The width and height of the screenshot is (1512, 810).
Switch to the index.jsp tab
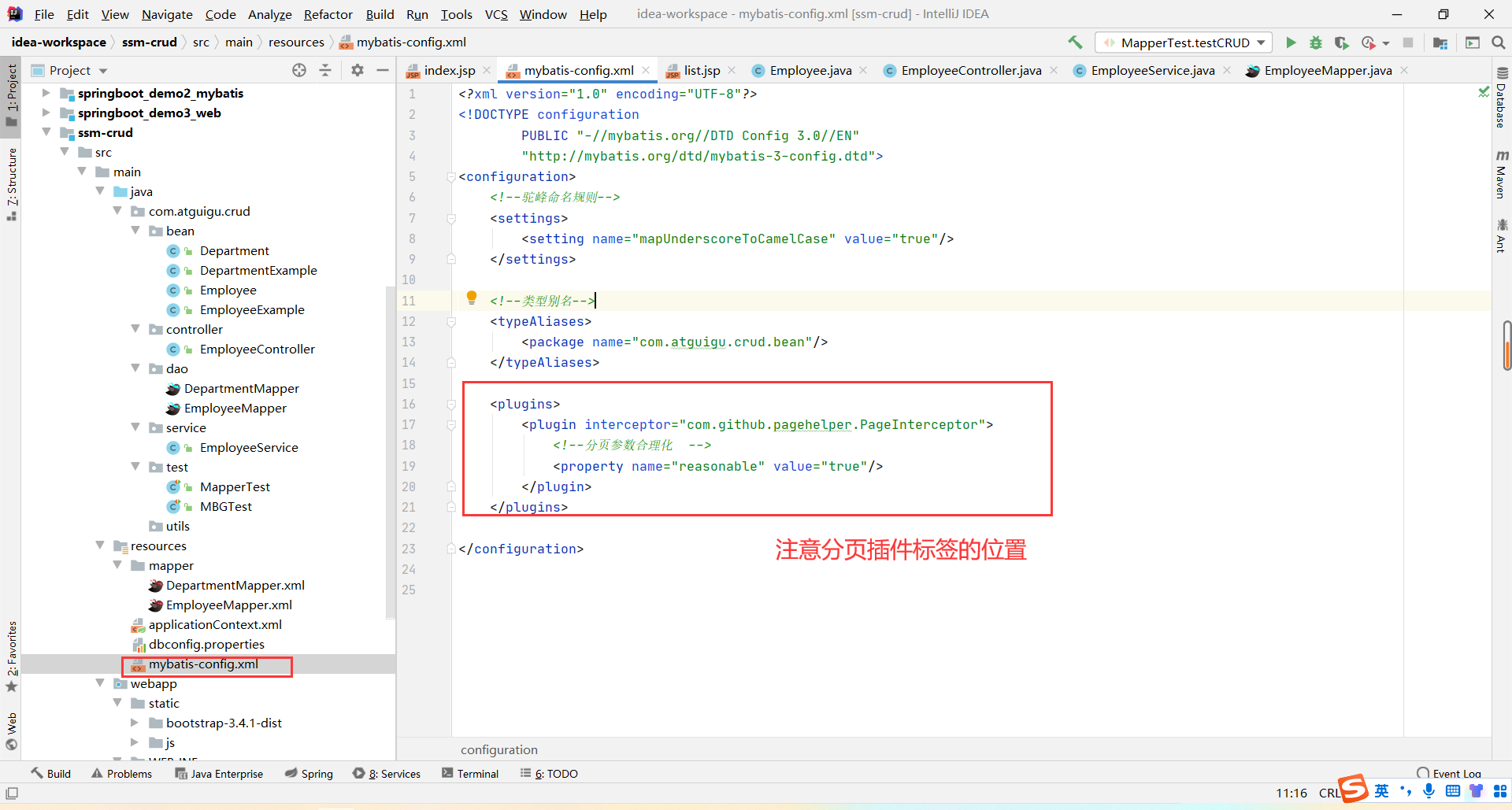(449, 70)
